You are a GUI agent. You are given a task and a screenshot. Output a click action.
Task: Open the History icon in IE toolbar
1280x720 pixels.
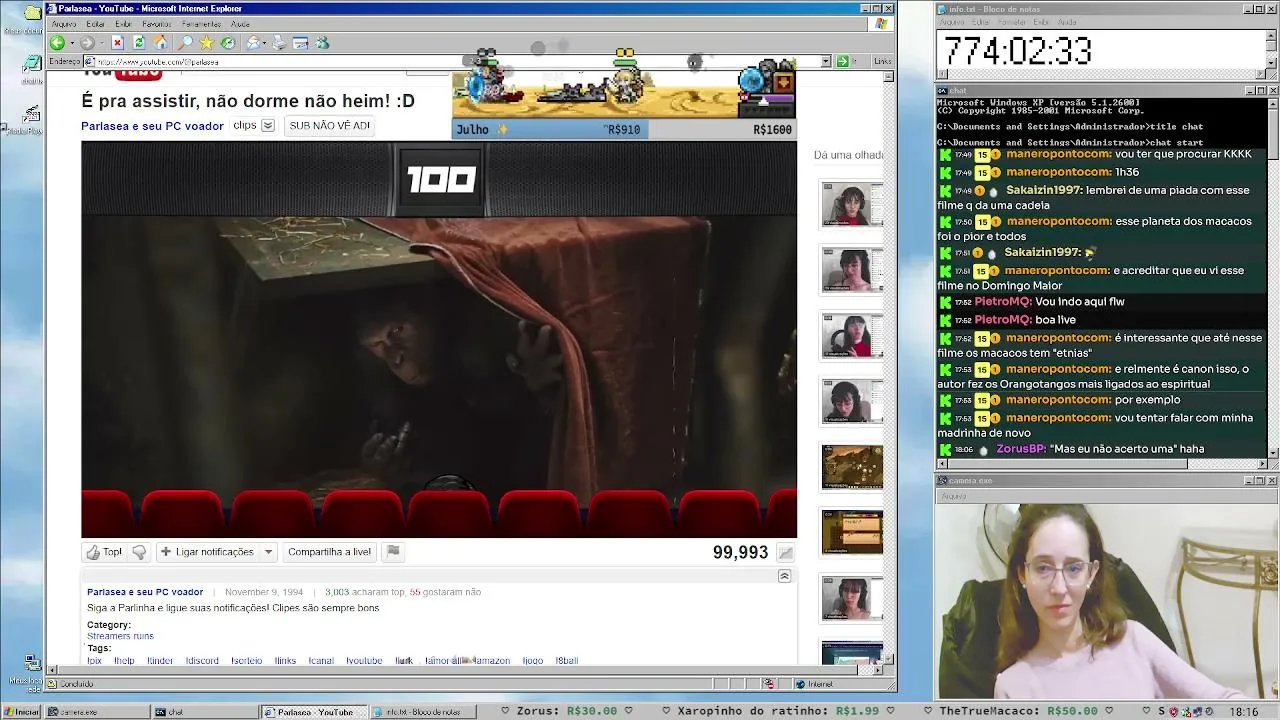(x=228, y=43)
